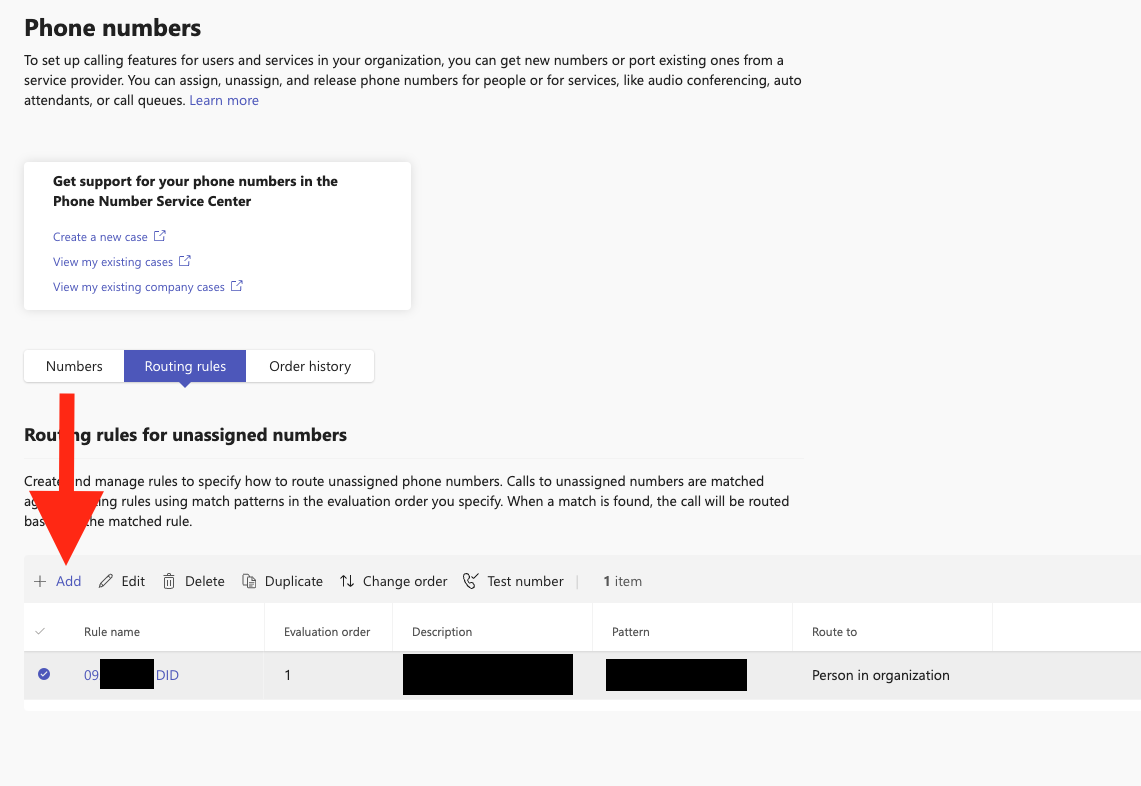Open the Order history tab
Viewport: 1141px width, 786px height.
click(x=310, y=366)
